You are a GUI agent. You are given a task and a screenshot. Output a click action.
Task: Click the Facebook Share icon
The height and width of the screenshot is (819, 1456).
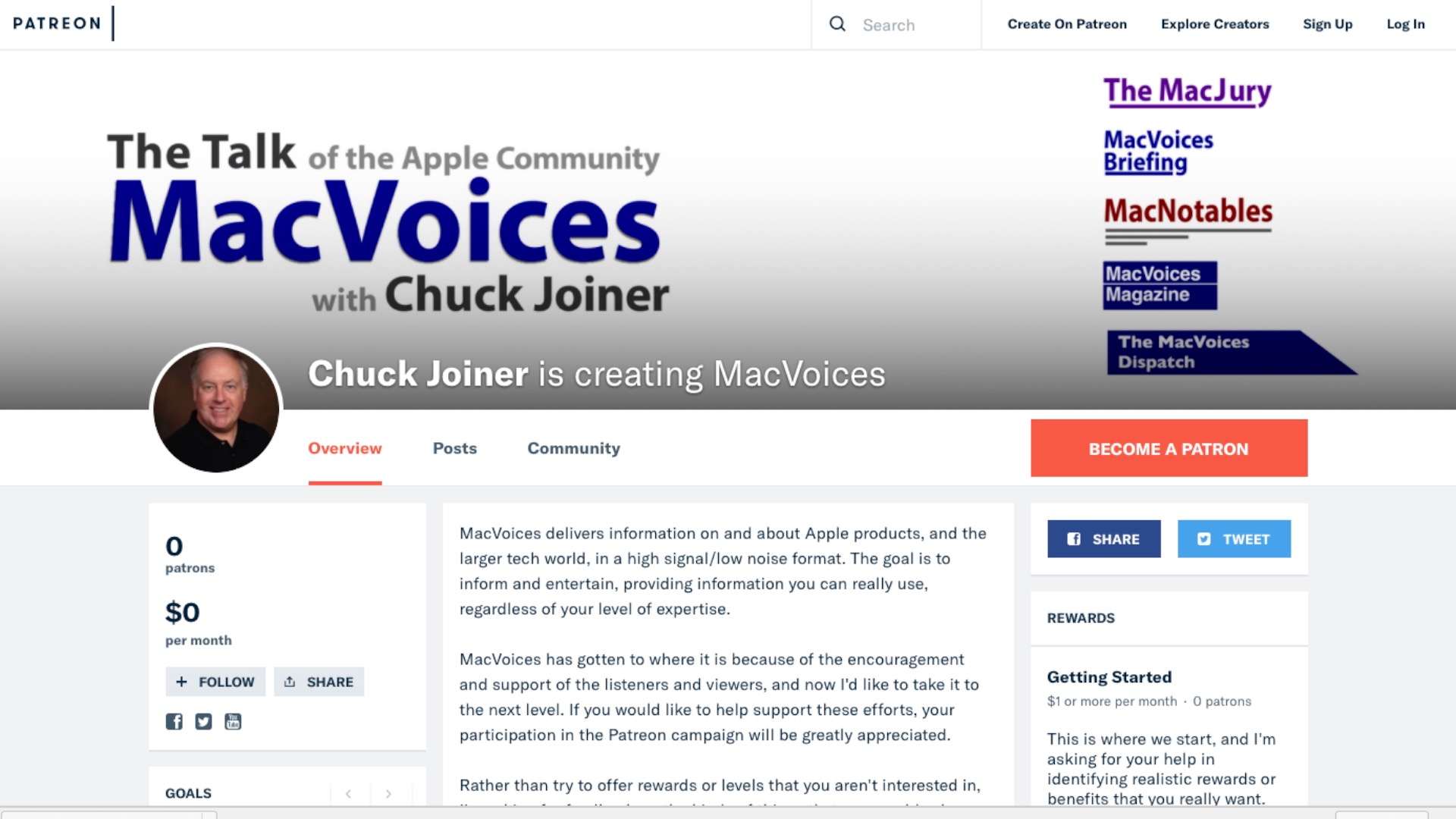[1103, 538]
